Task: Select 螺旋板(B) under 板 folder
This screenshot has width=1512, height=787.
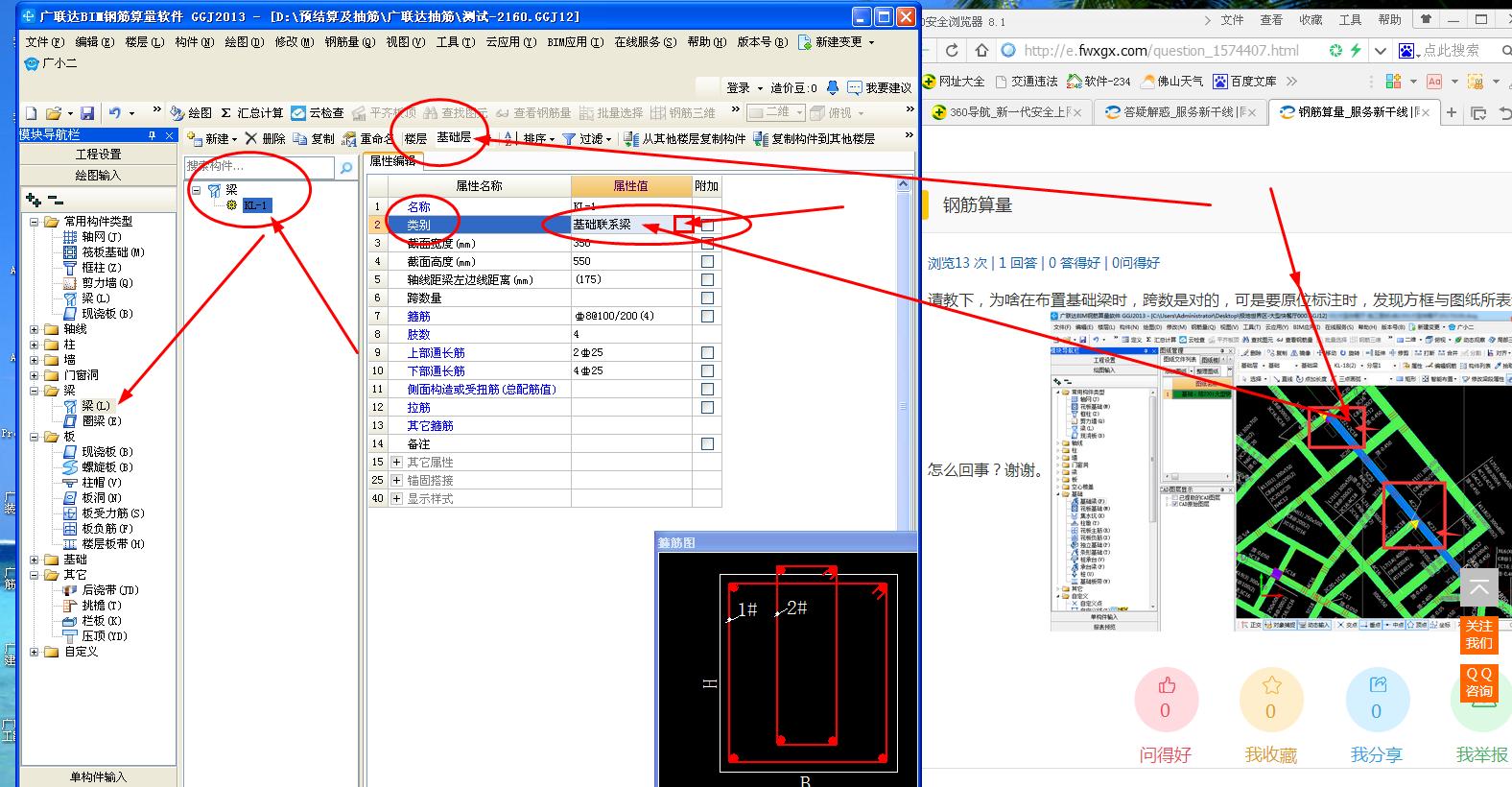Action: tap(98, 467)
